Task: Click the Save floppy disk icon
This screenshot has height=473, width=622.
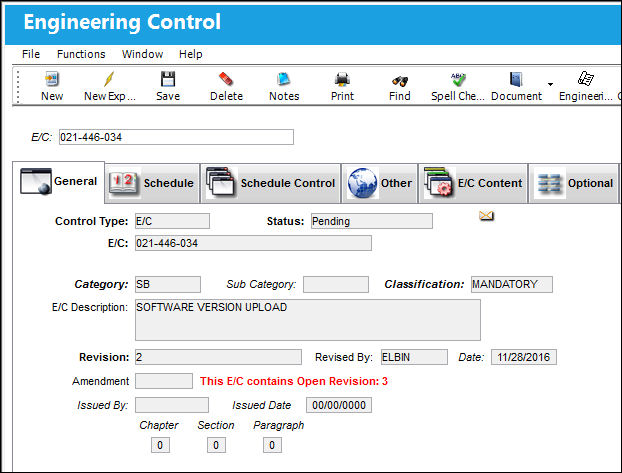Action: 168,79
